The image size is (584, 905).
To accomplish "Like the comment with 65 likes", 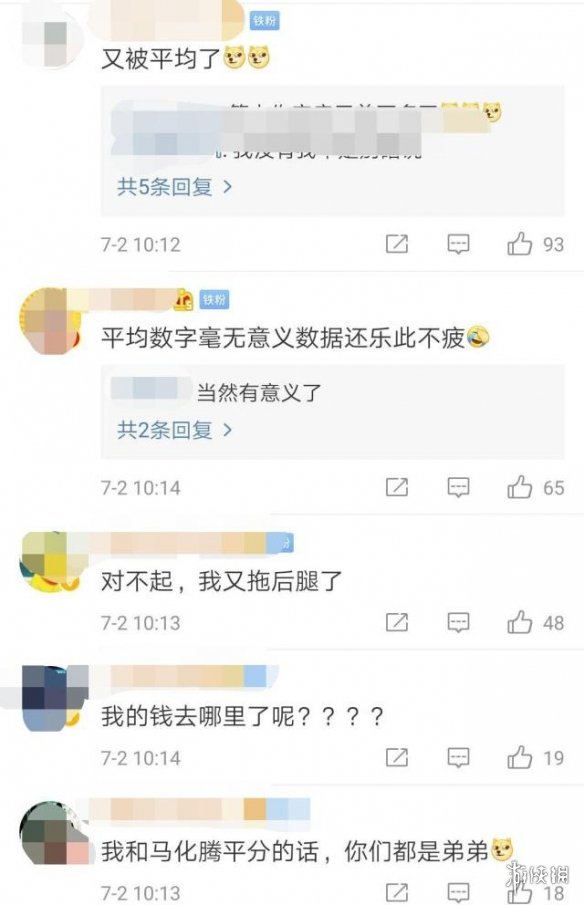I will point(519,487).
